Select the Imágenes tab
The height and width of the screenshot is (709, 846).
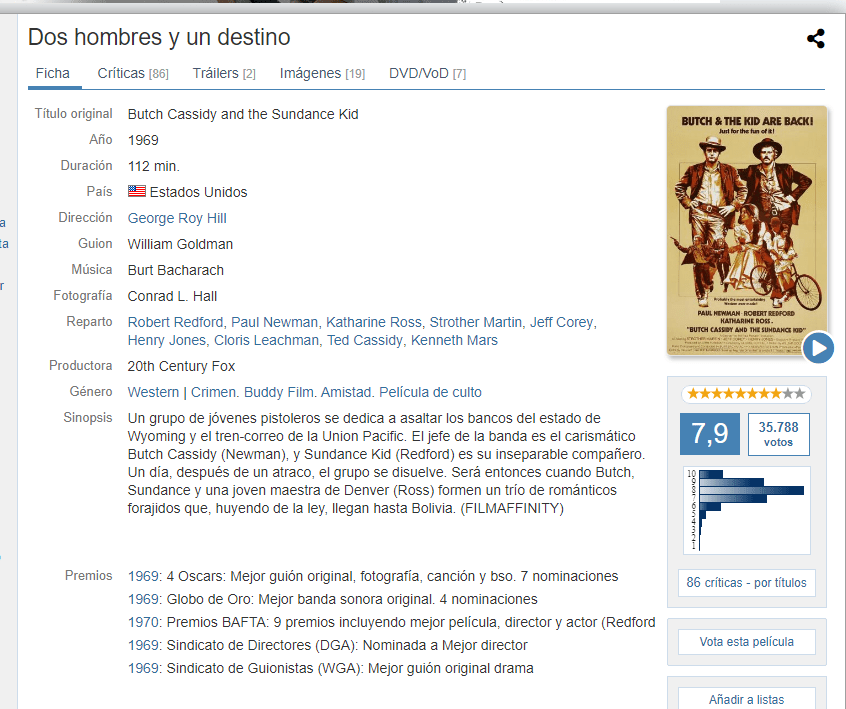[322, 73]
